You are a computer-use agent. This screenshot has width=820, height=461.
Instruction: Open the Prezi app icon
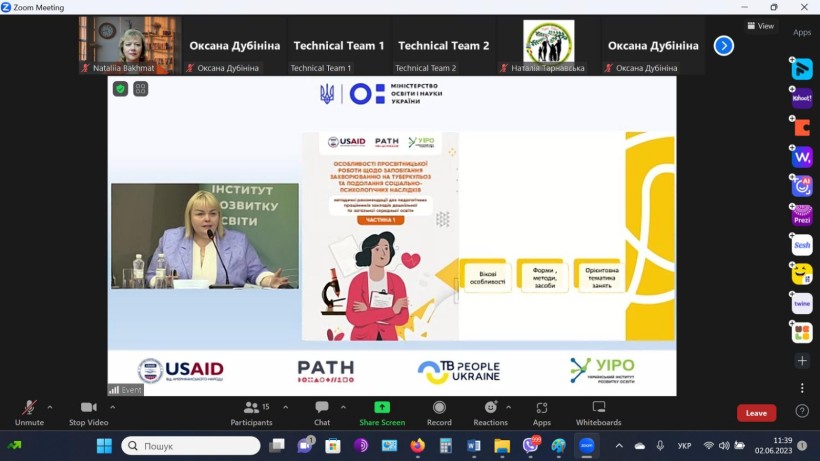point(802,215)
